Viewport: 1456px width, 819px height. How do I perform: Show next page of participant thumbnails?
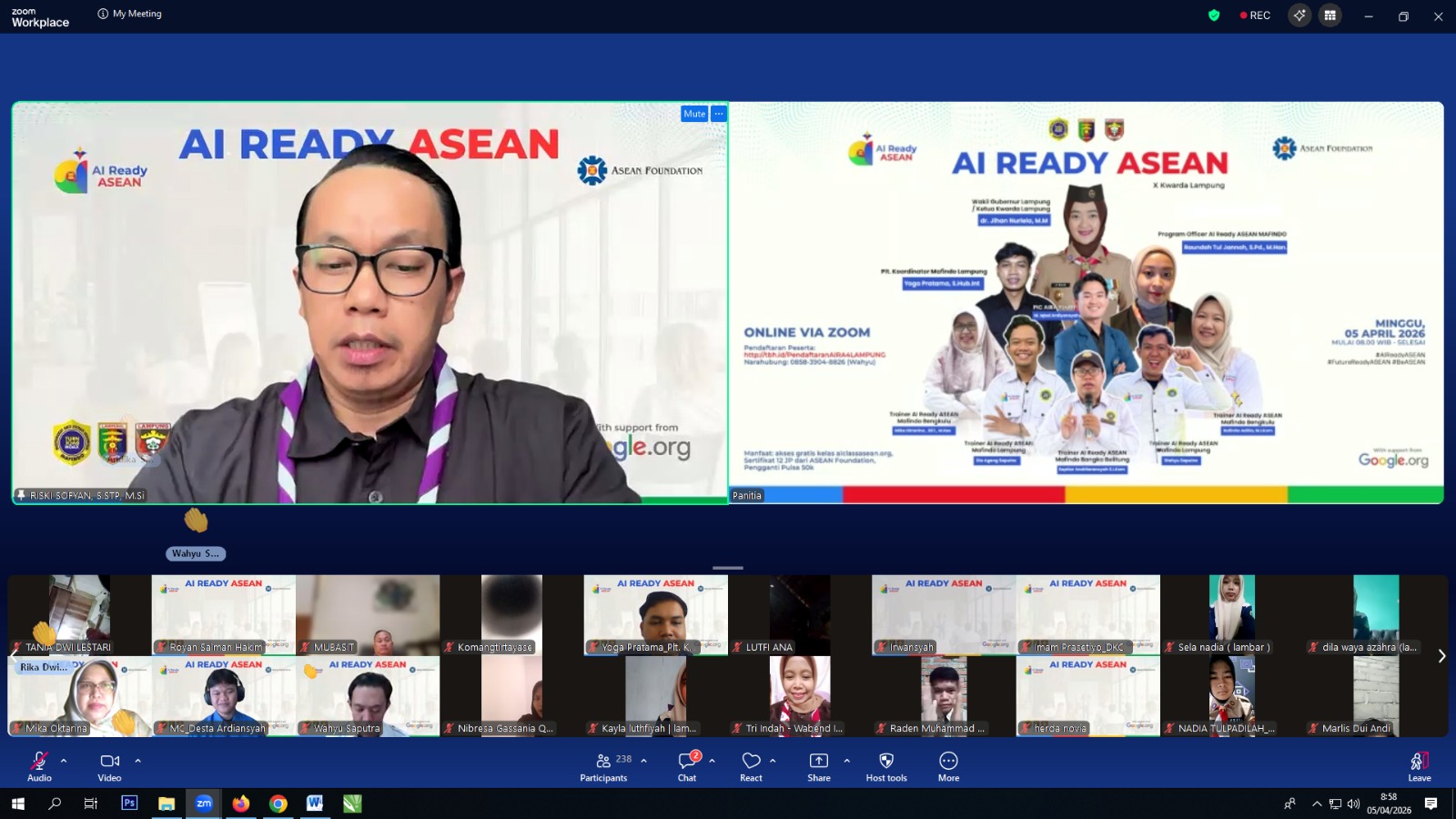(x=1441, y=656)
